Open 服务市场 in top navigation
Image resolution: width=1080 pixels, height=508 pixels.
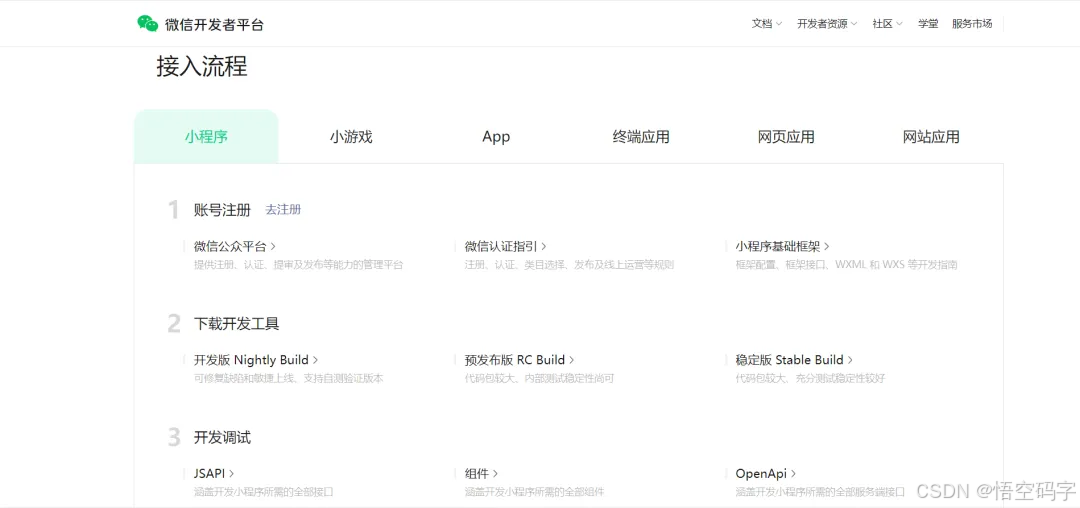point(972,23)
